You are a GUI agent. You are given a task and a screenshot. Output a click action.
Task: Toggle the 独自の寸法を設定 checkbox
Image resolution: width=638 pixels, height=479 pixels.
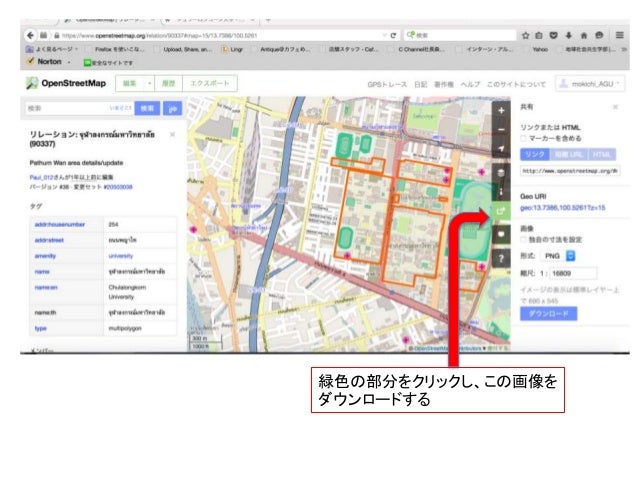point(524,239)
